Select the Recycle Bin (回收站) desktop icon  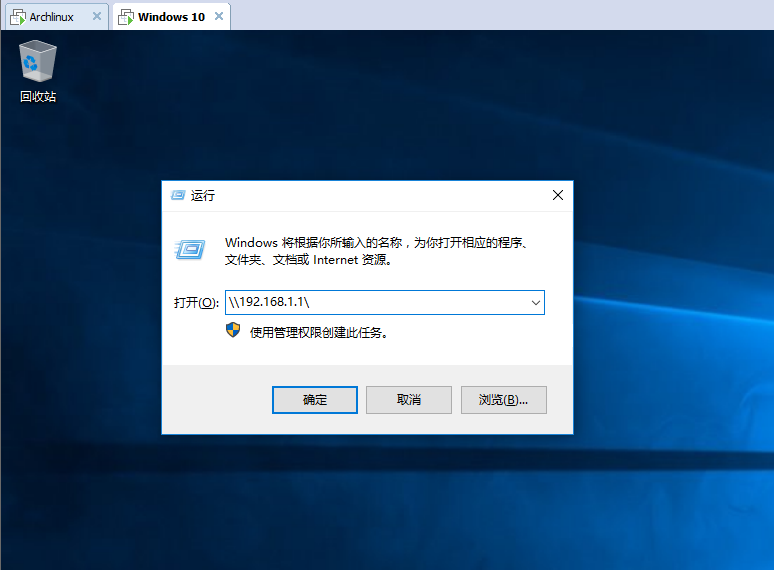(x=38, y=72)
